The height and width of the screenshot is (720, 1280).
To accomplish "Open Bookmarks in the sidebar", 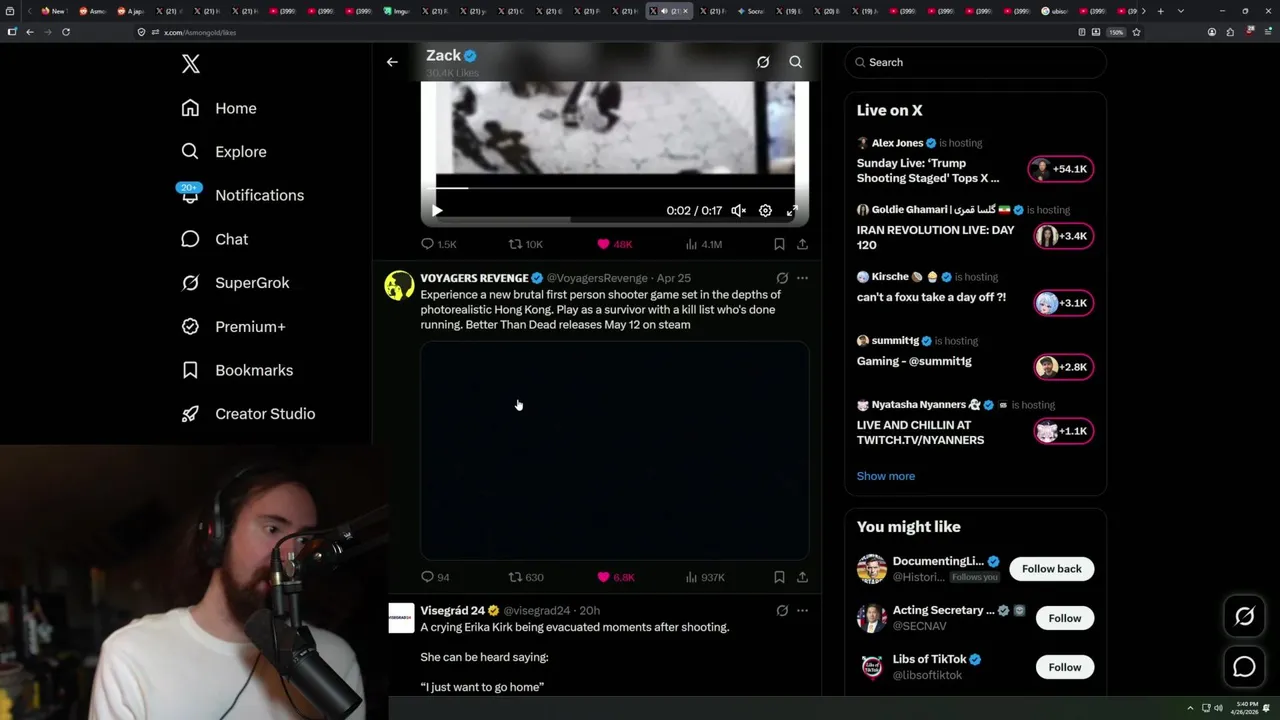I will [x=237, y=370].
